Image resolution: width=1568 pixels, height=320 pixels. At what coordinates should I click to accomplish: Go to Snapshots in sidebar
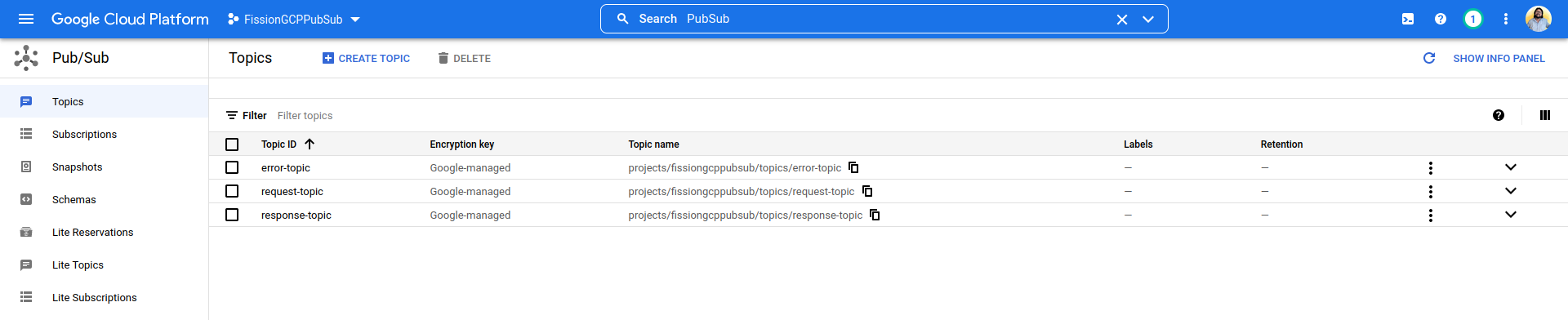[x=104, y=167]
